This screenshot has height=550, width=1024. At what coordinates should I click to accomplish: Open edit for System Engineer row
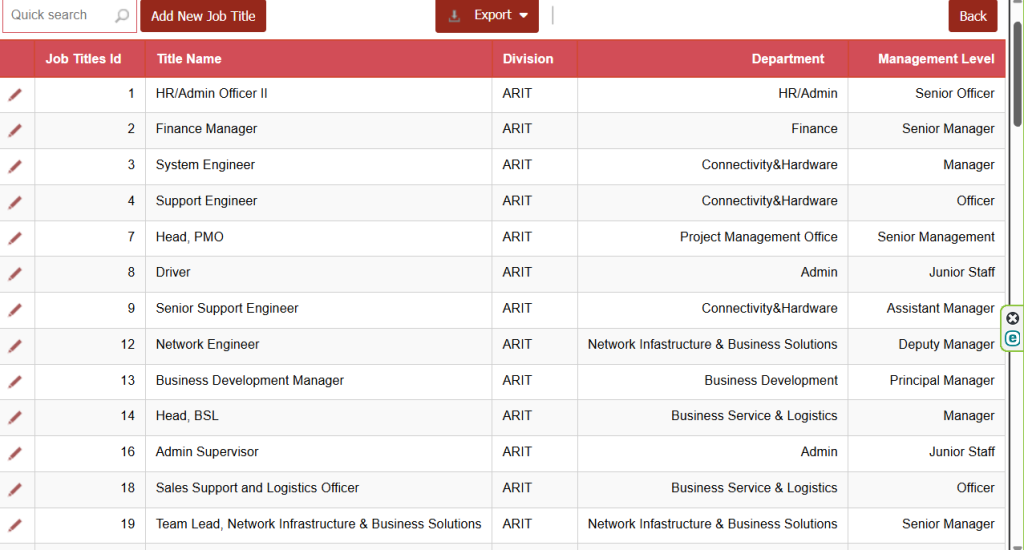[x=15, y=166]
